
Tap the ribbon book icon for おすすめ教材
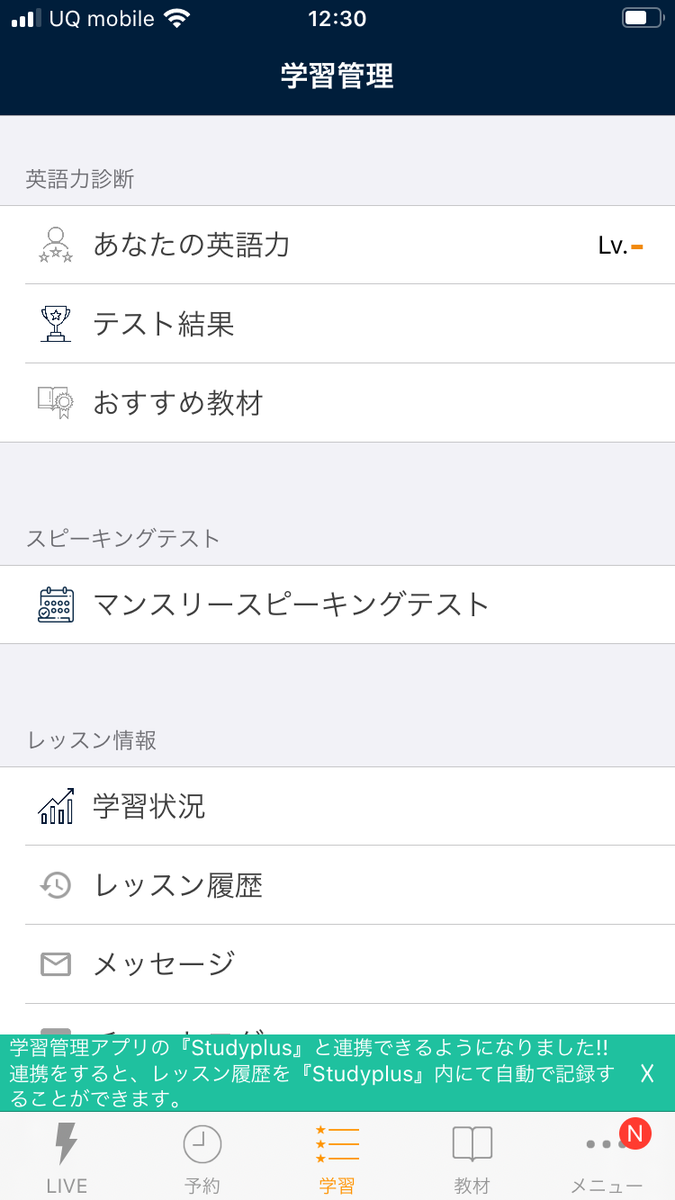(x=57, y=403)
